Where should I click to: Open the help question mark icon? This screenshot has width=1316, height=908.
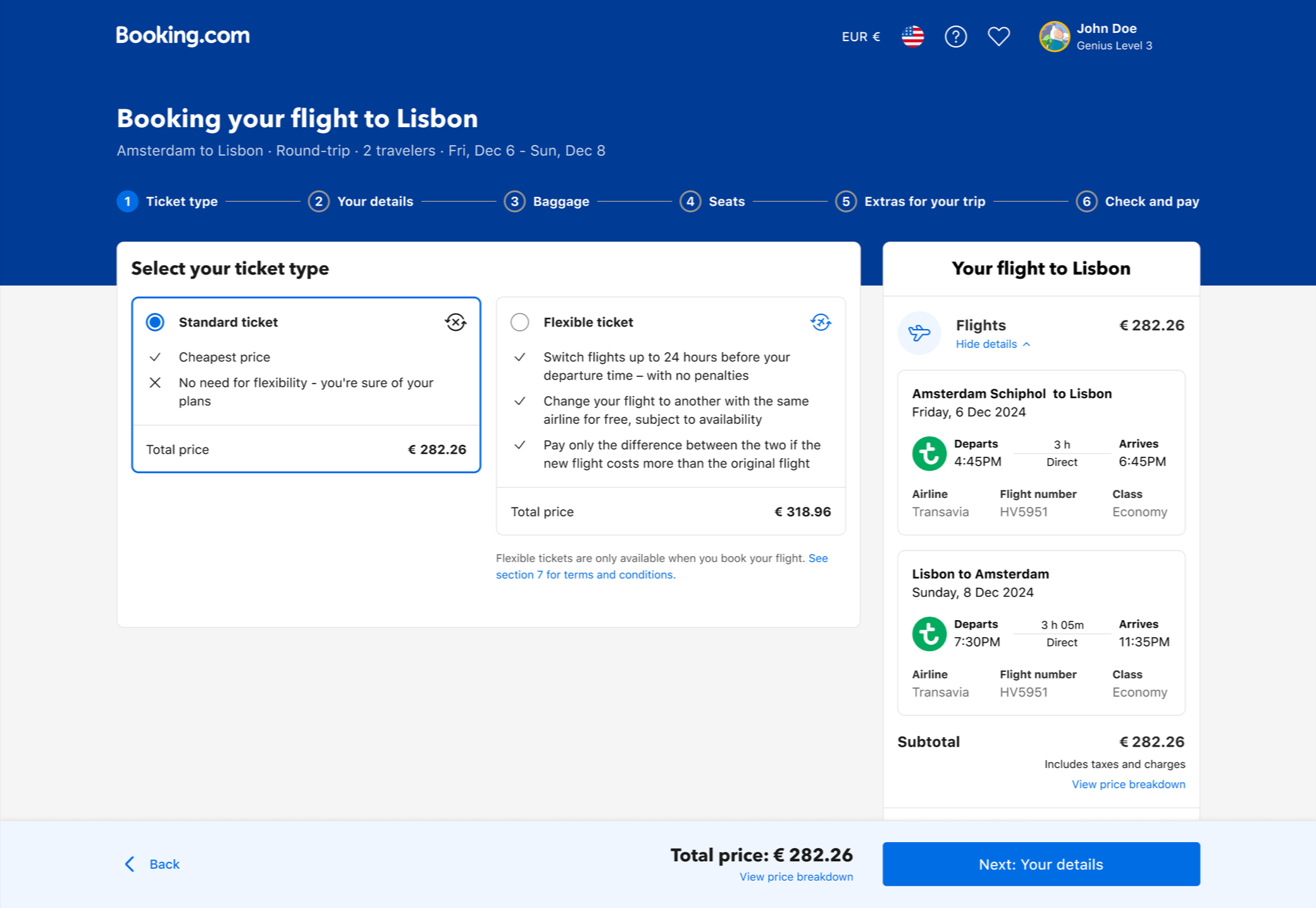click(x=955, y=37)
